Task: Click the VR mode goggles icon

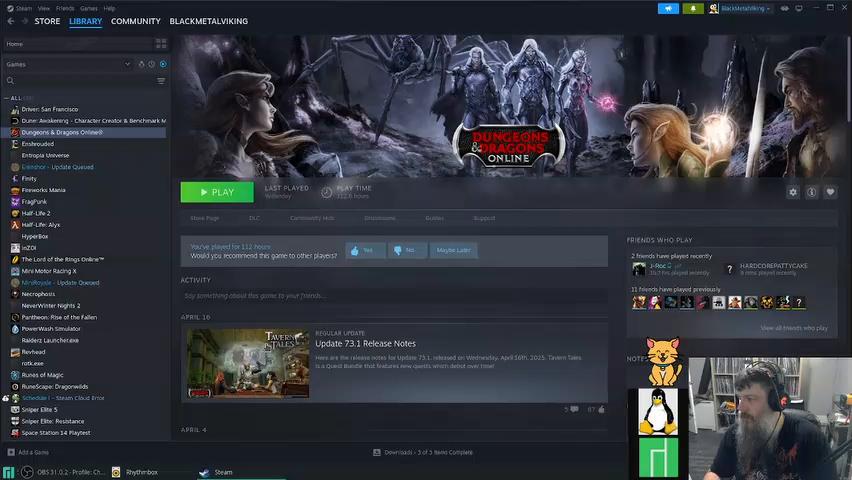Action: tap(785, 9)
